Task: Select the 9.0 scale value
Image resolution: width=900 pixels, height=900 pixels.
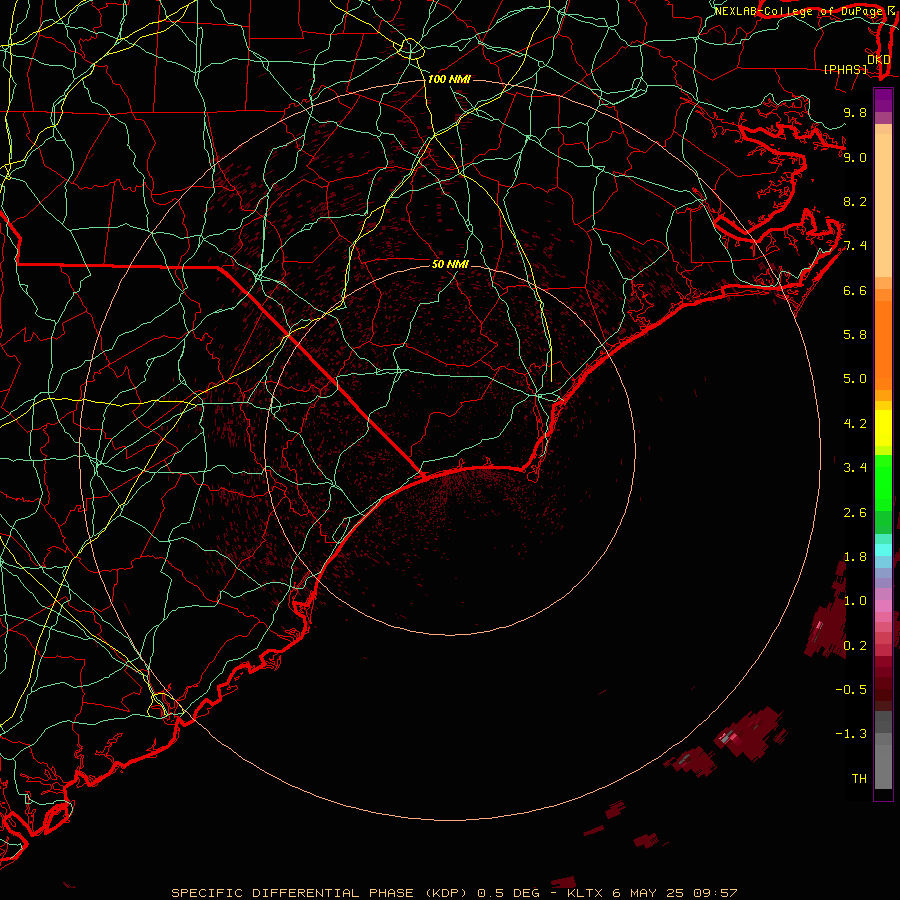Action: coord(855,157)
